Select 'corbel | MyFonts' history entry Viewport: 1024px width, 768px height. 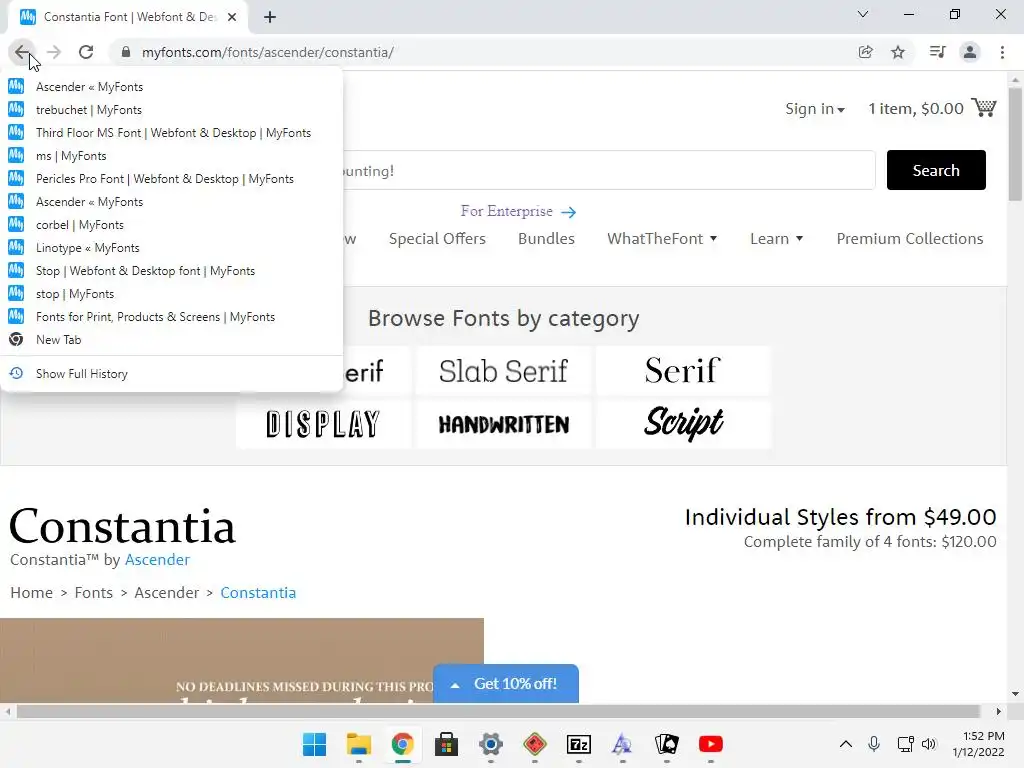coord(171,225)
